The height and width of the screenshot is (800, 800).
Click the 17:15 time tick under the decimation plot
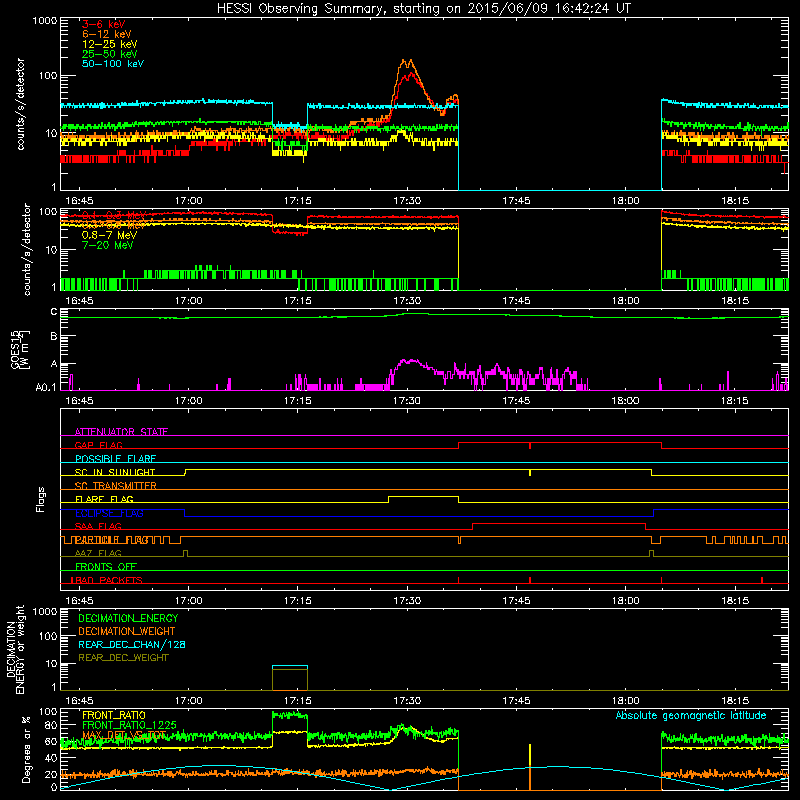[x=298, y=701]
